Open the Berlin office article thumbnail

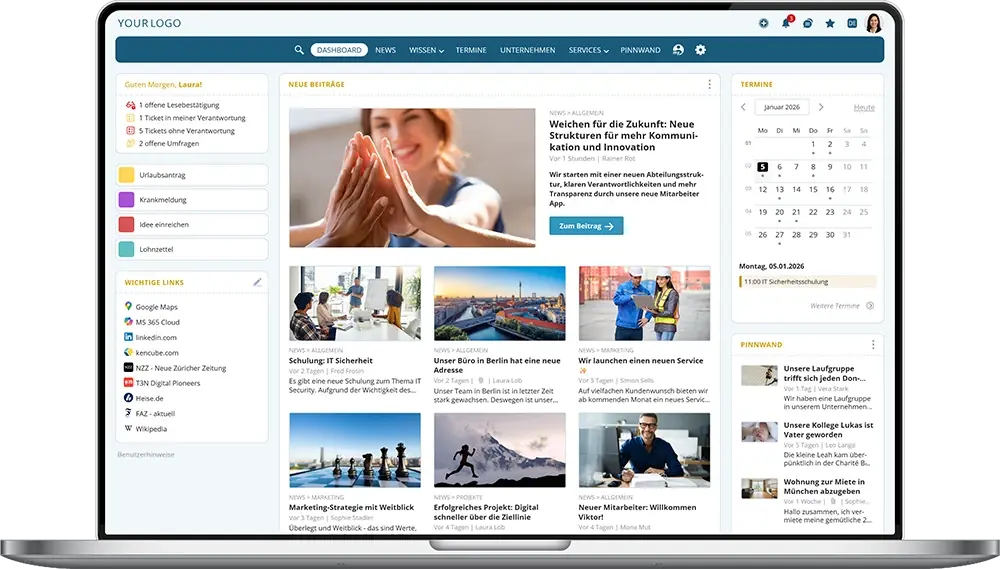point(499,303)
